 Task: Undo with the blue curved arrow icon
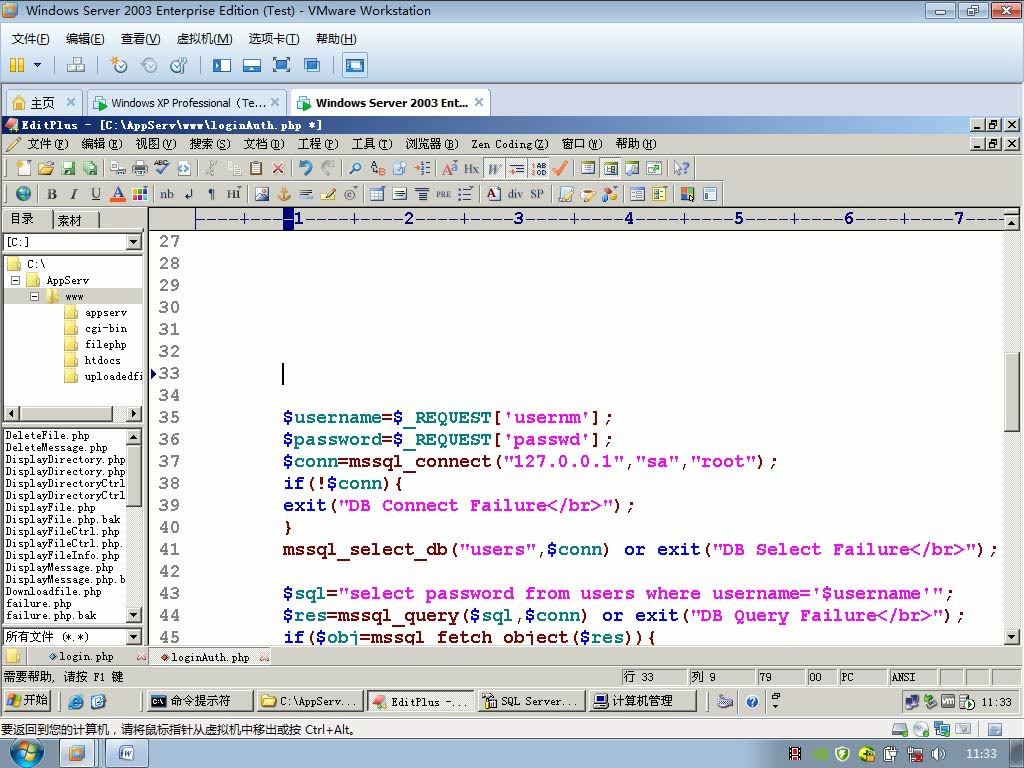305,168
